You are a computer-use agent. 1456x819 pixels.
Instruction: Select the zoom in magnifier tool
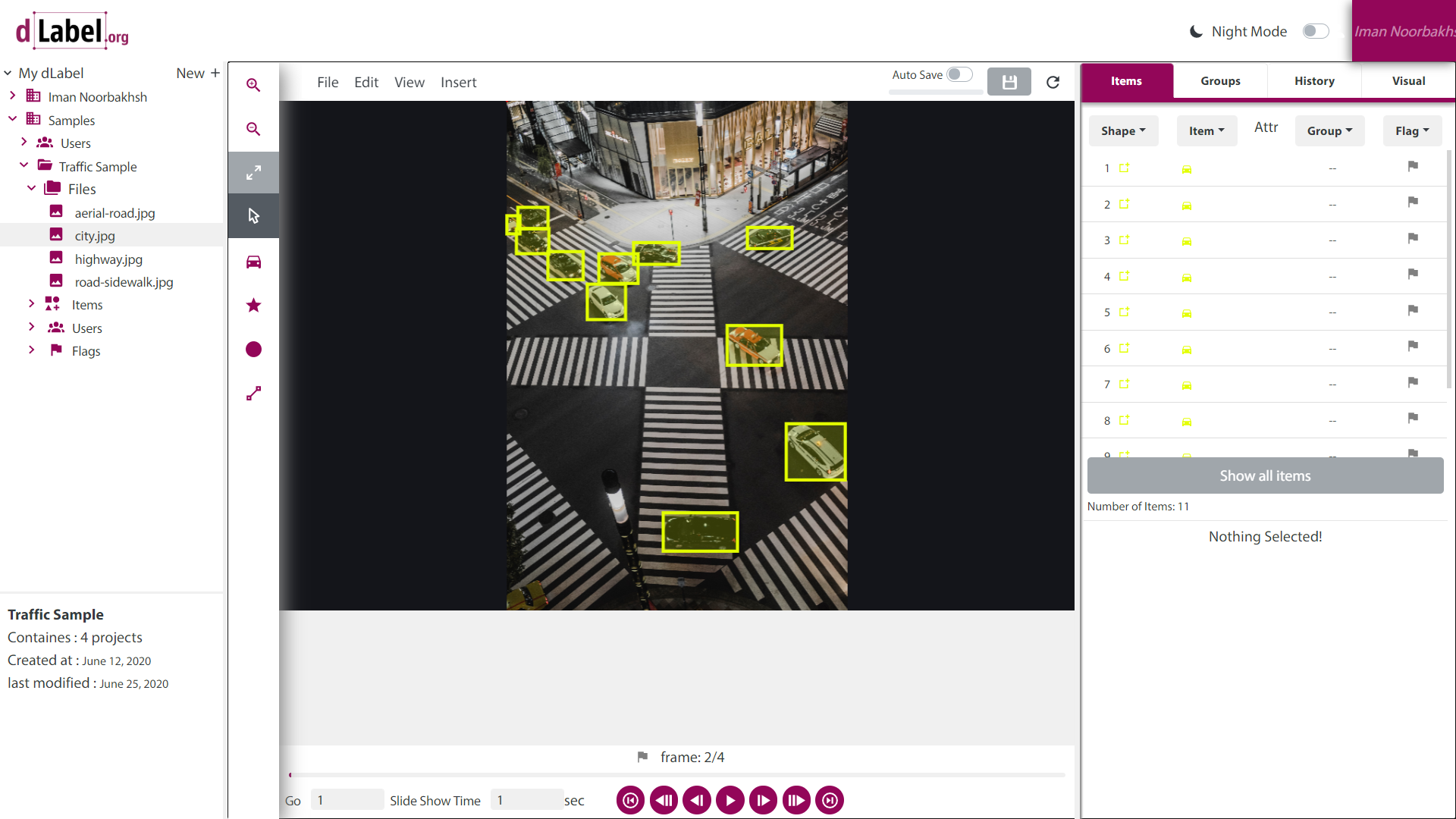pos(253,85)
